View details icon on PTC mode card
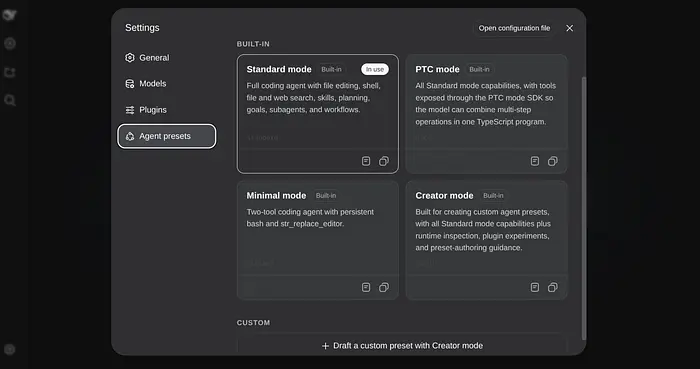Viewport: 700px width, 369px height. (534, 161)
